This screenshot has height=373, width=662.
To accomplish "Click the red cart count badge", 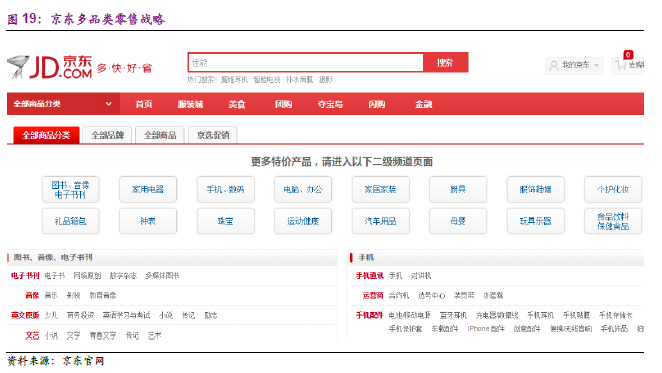I will click(628, 54).
